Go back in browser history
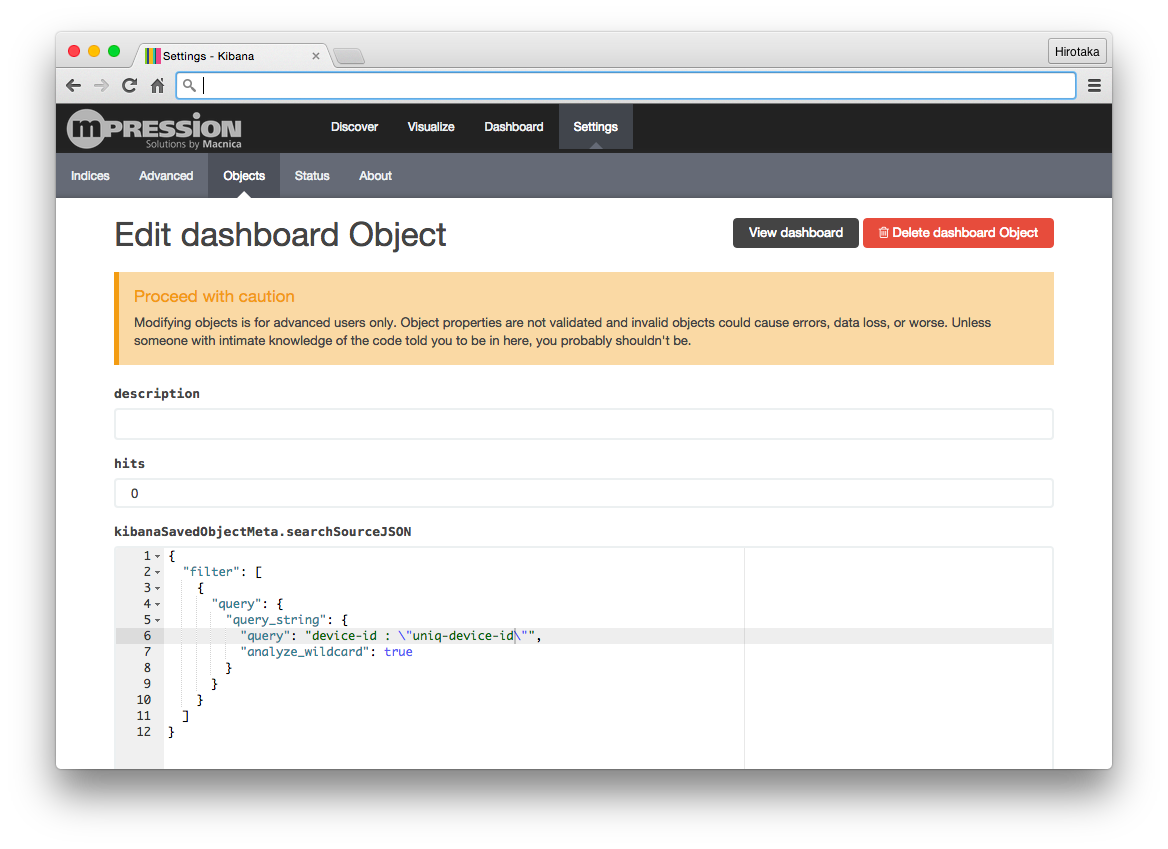Screen dimensions: 1168x849 [x=73, y=86]
